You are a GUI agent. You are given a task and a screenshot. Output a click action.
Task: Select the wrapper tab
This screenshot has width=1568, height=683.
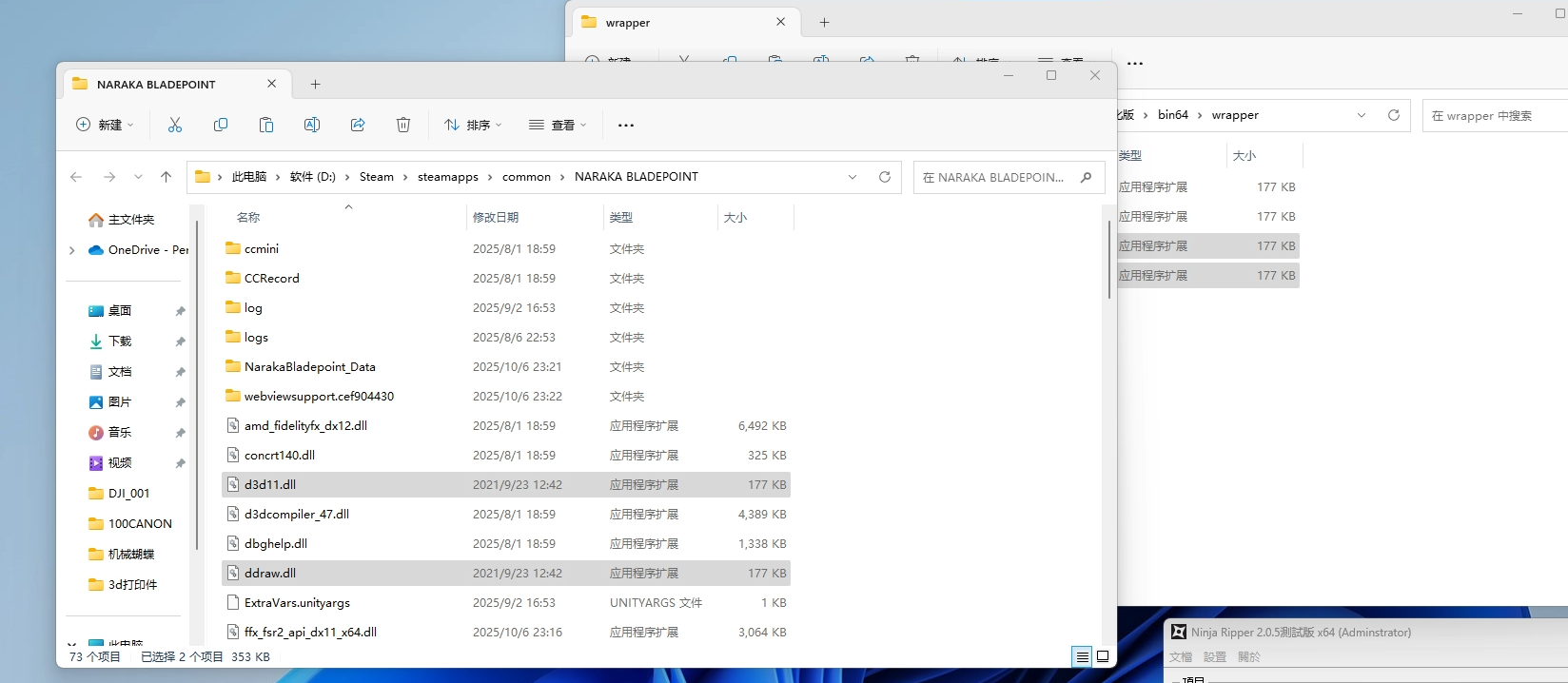point(684,22)
